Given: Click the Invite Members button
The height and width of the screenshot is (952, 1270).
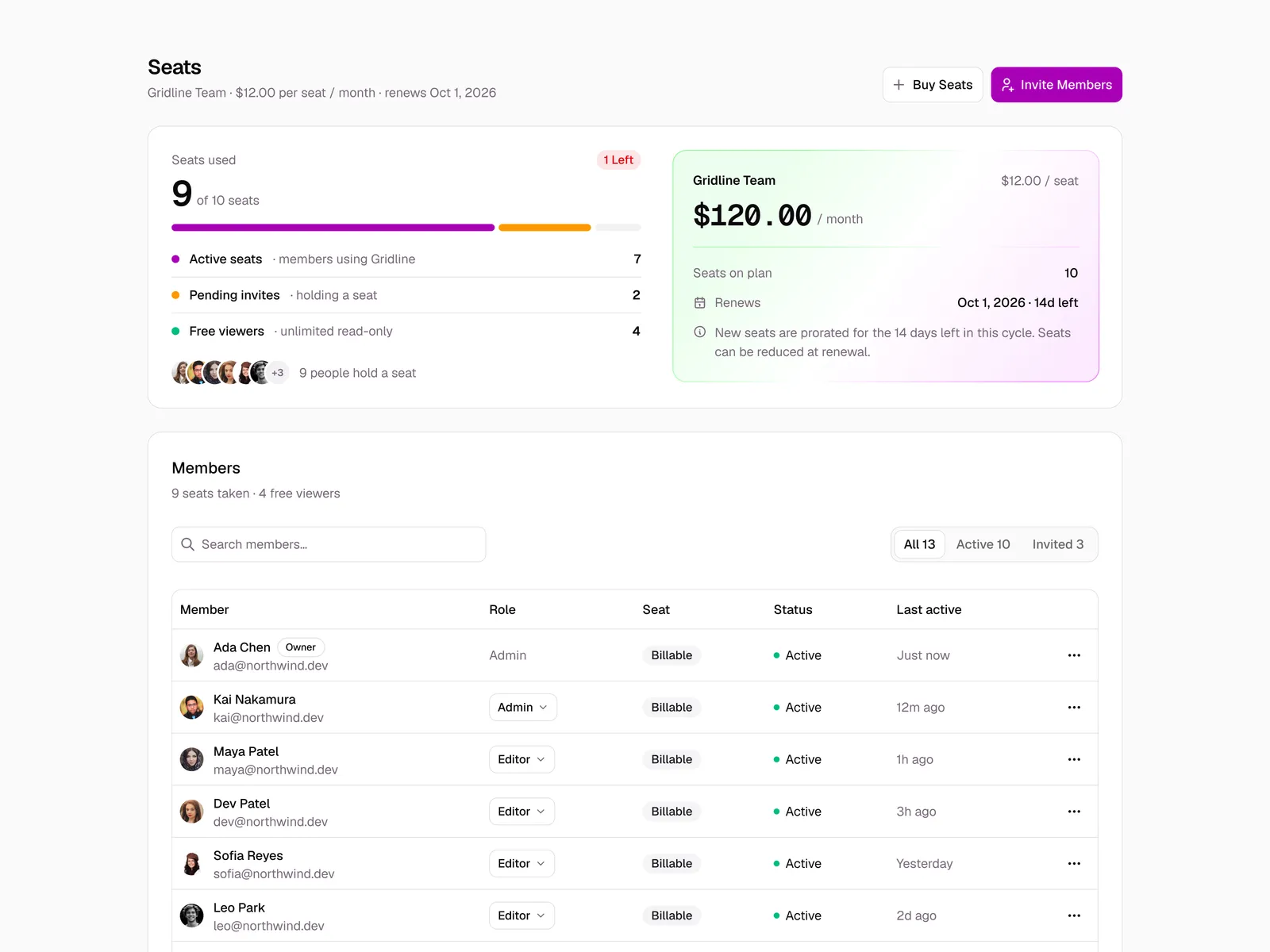Looking at the screenshot, I should coord(1056,85).
